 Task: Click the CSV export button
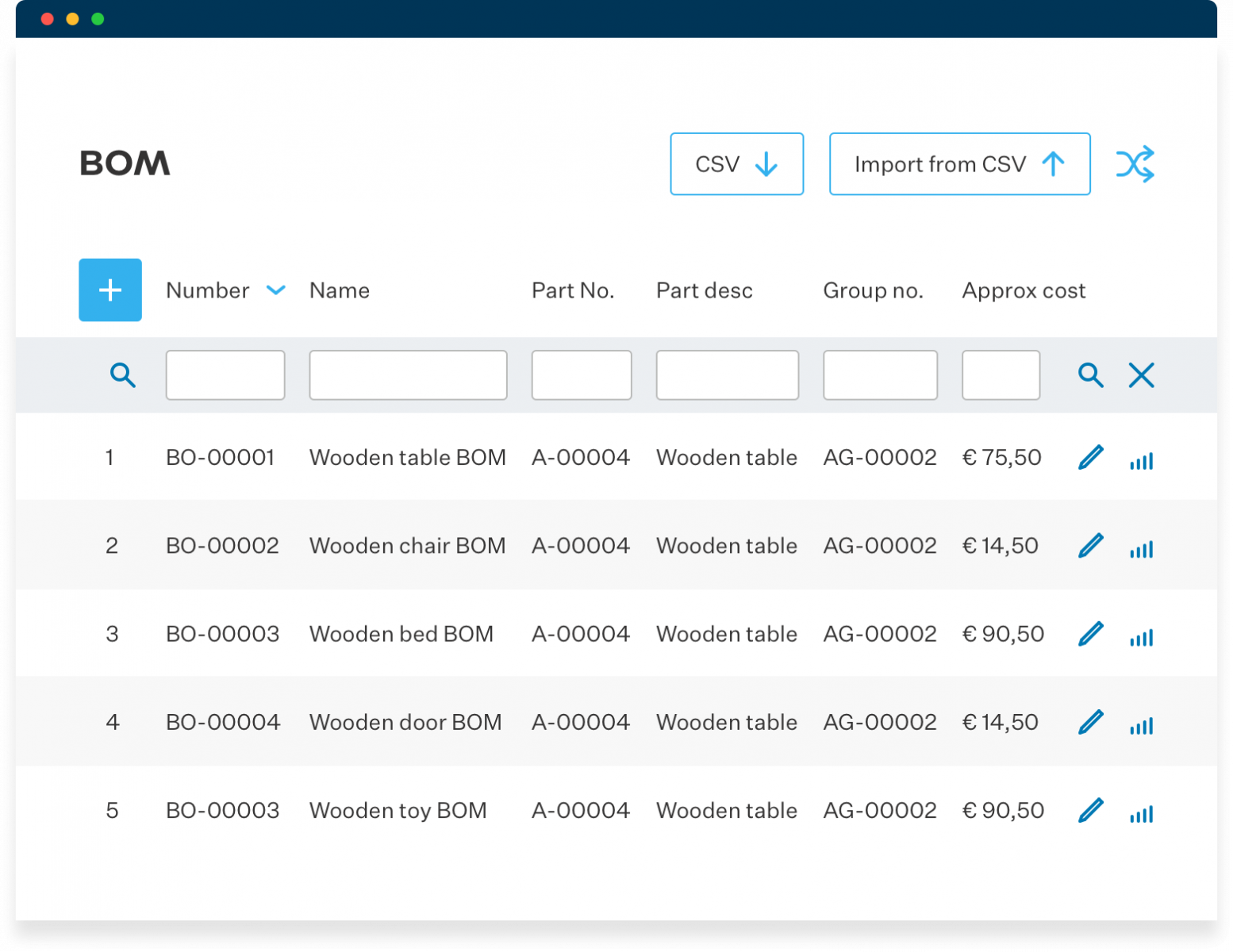tap(736, 164)
